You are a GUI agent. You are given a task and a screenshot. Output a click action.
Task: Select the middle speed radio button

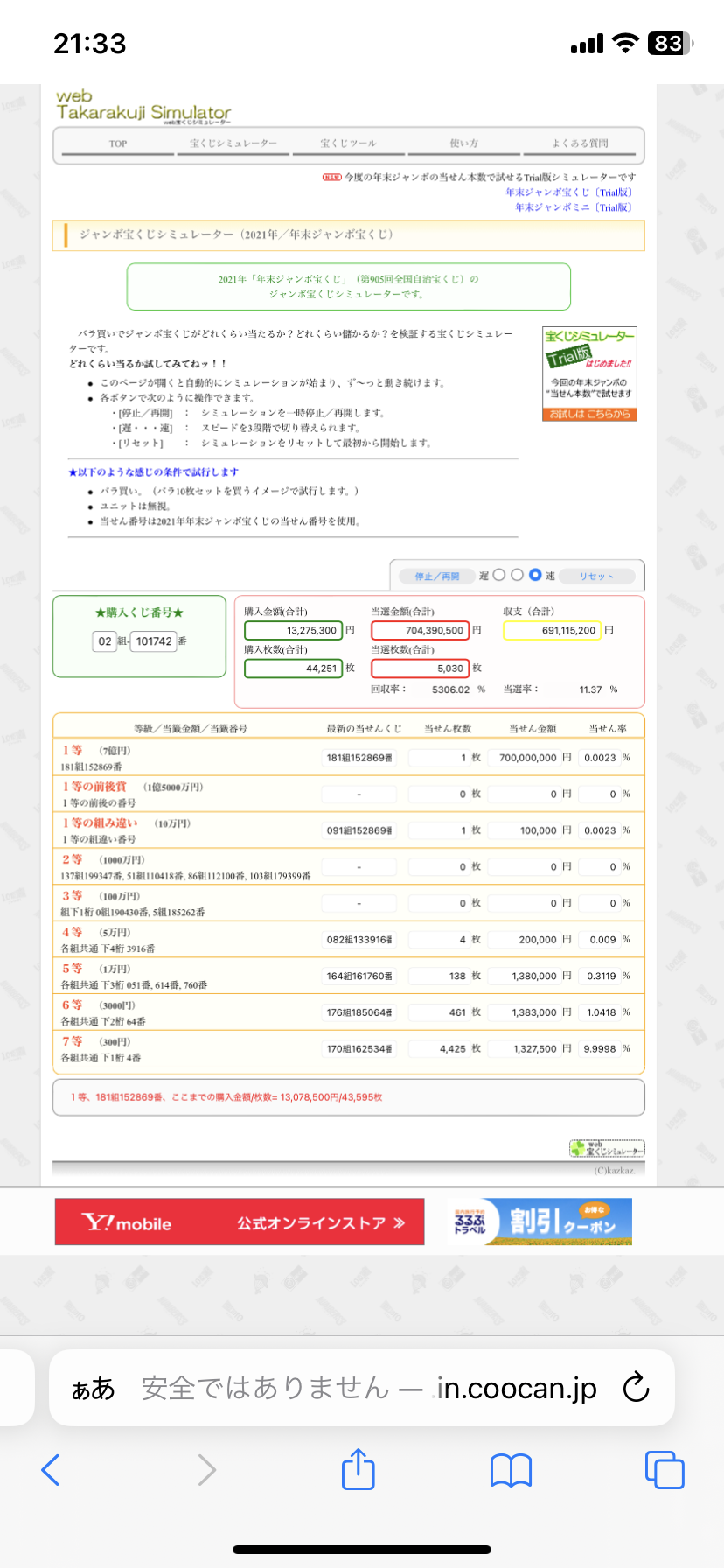click(517, 575)
